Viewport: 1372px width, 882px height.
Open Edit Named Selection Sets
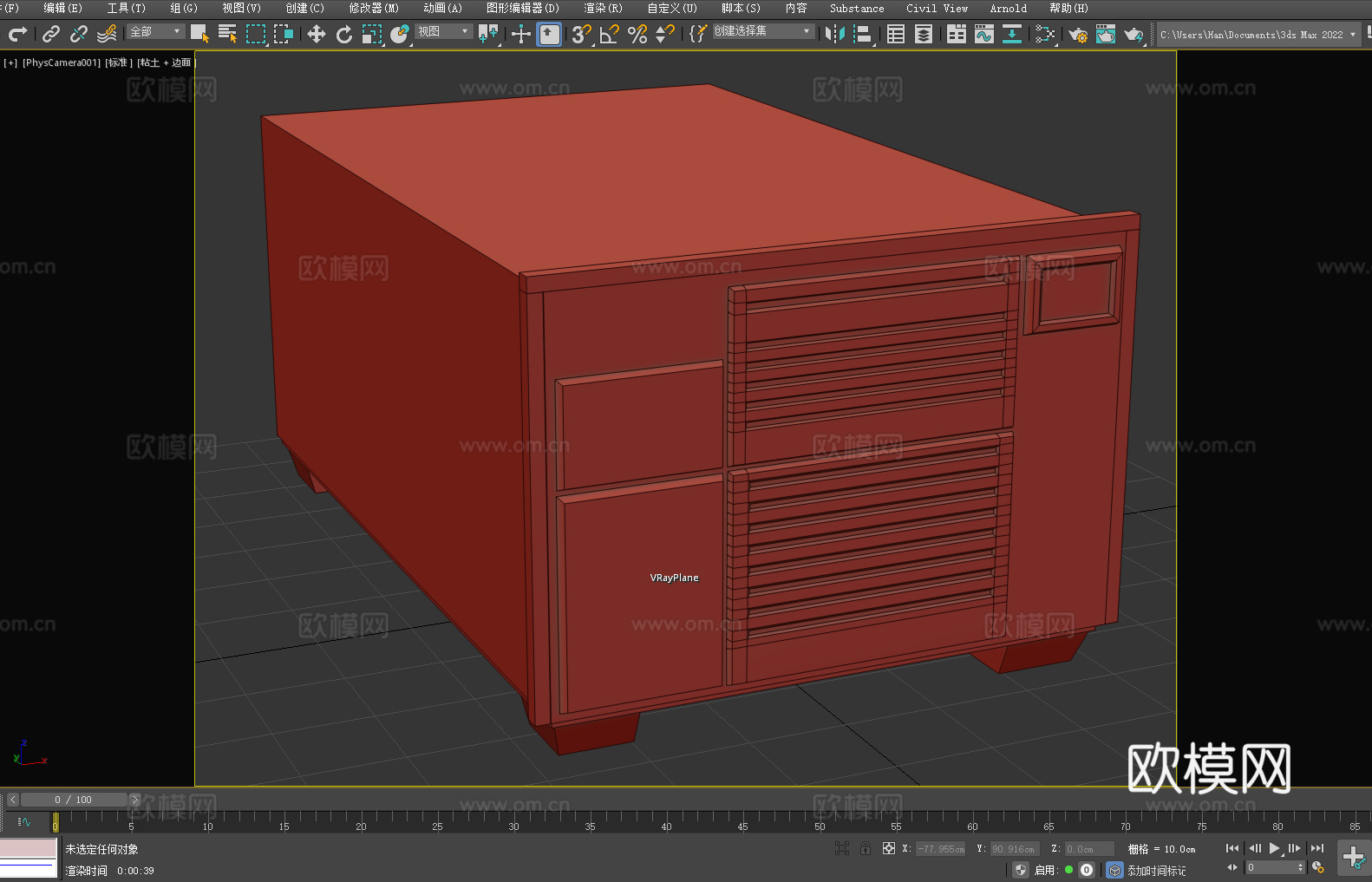tap(698, 34)
